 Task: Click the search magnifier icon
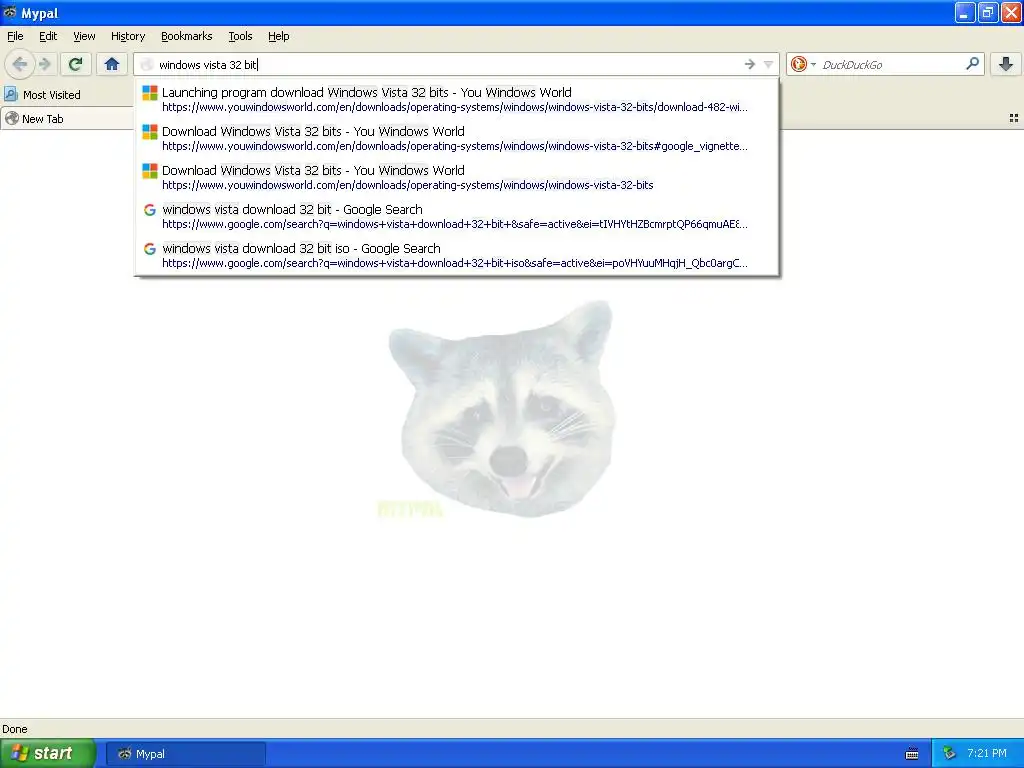pyautogui.click(x=972, y=64)
